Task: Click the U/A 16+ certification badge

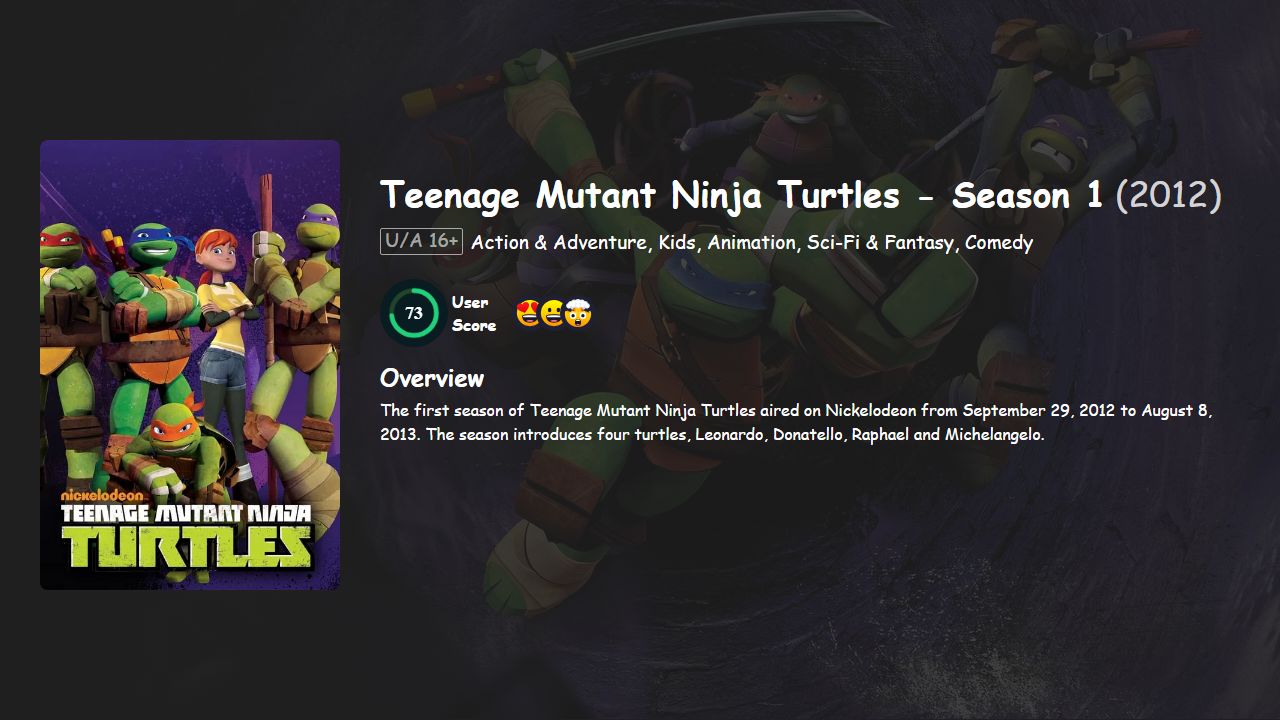Action: (421, 241)
